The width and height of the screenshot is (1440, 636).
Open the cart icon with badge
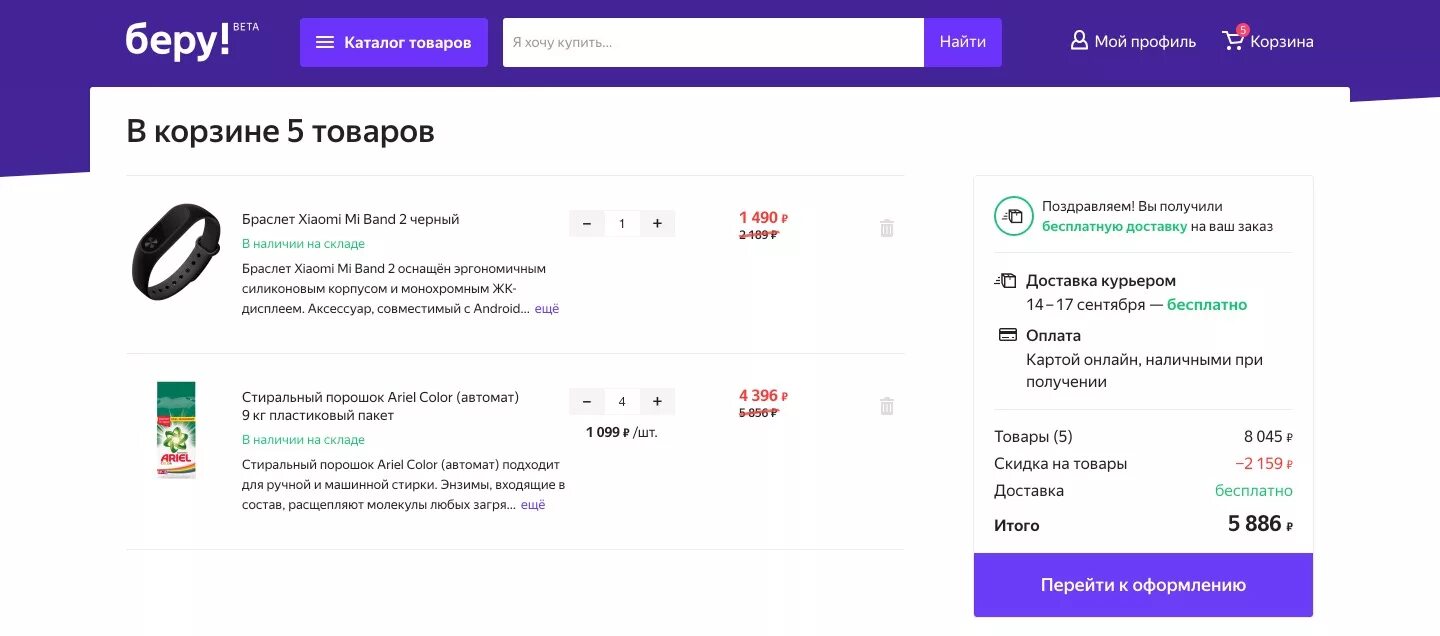click(x=1234, y=39)
